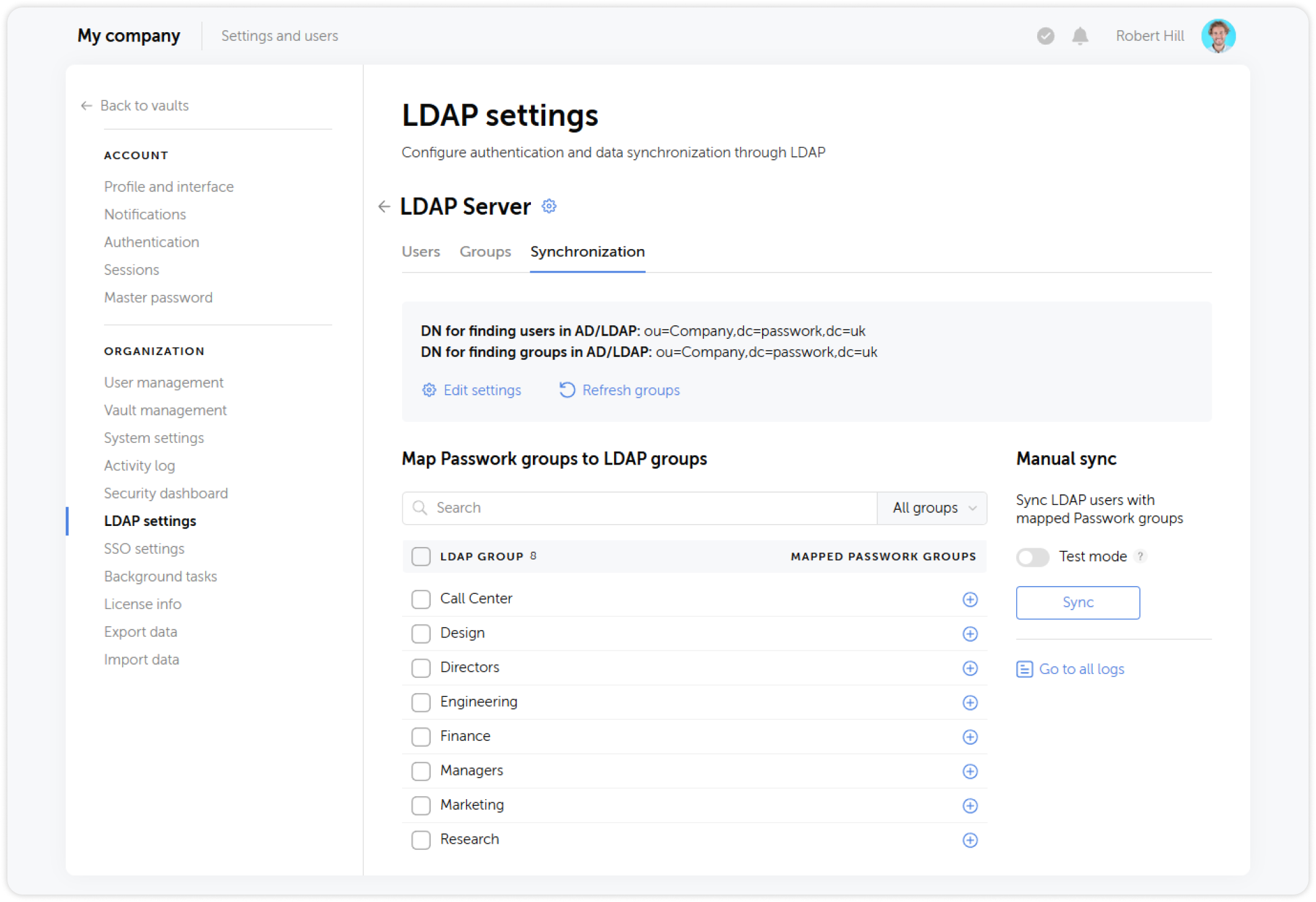Select all LDAP groups checkbox in header
The image size is (1316, 902).
tap(421, 556)
